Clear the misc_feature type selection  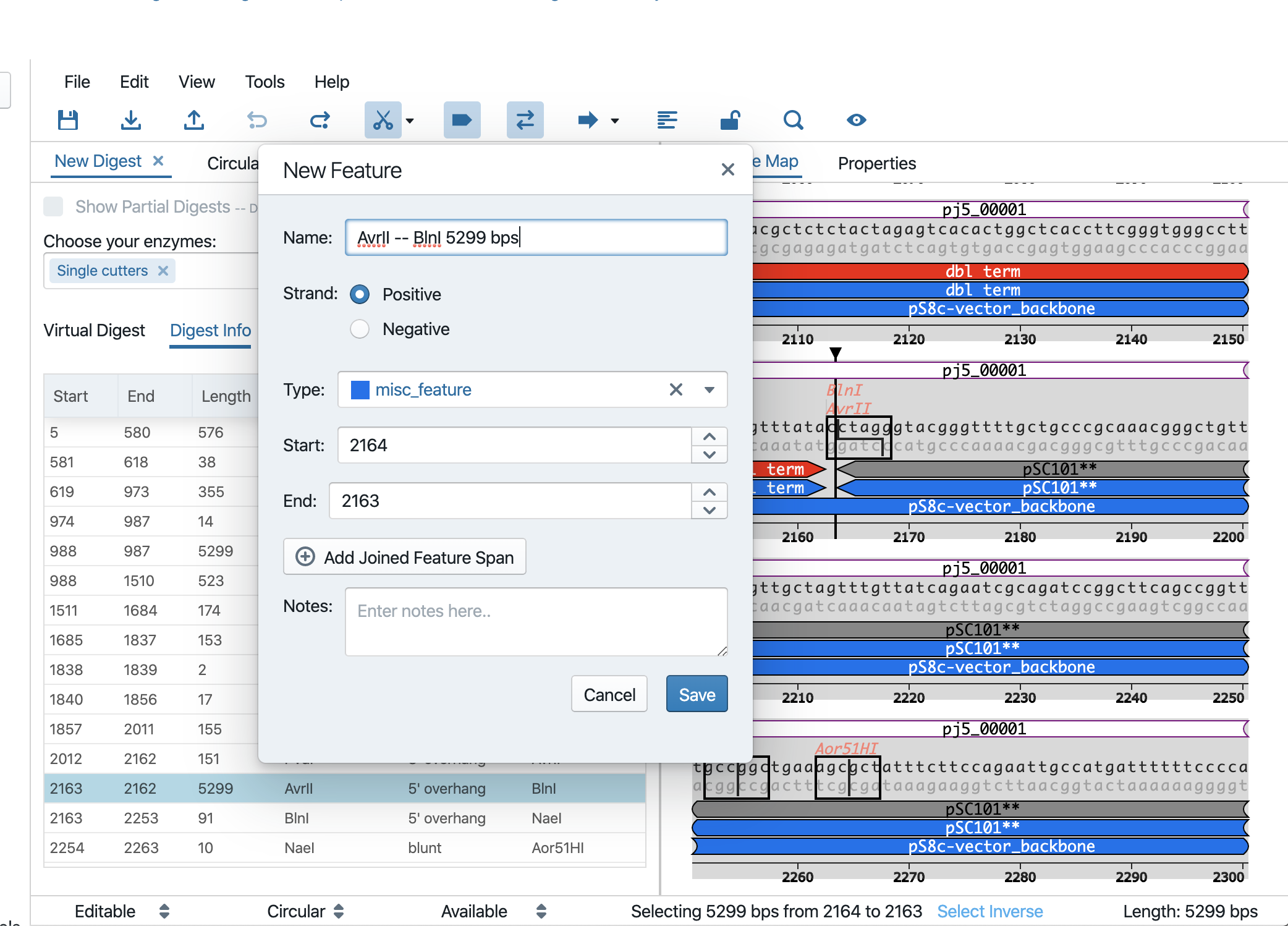click(676, 389)
